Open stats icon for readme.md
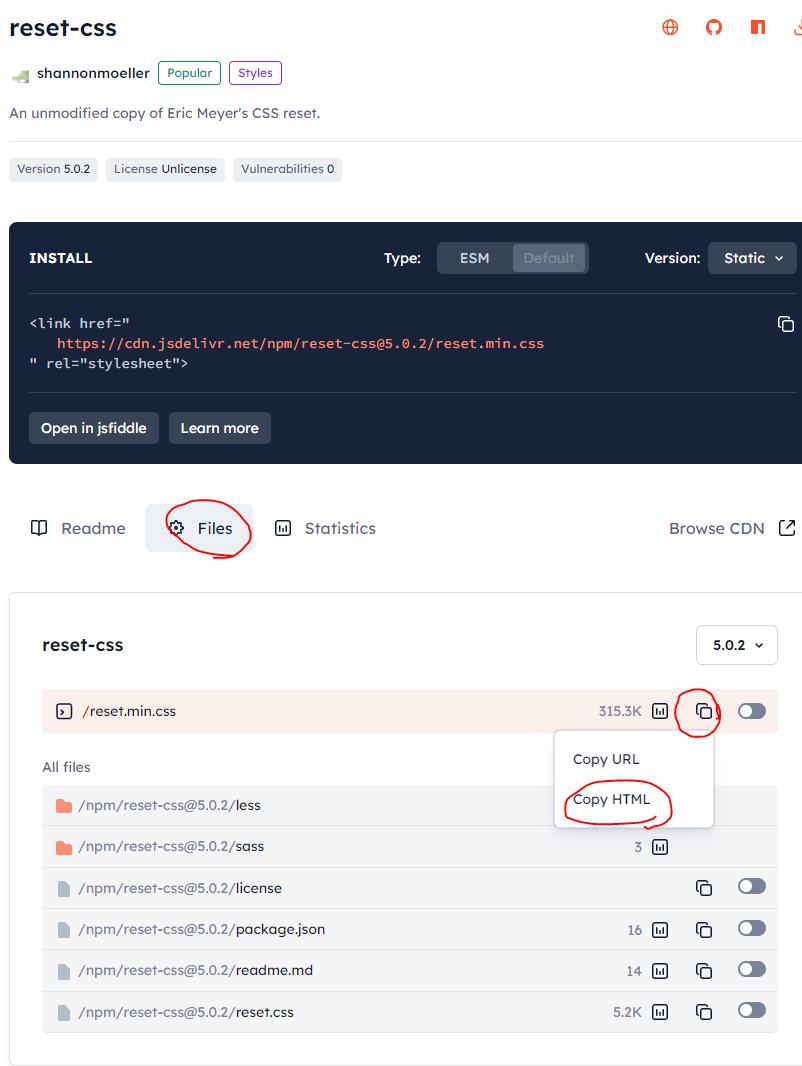 tap(660, 971)
